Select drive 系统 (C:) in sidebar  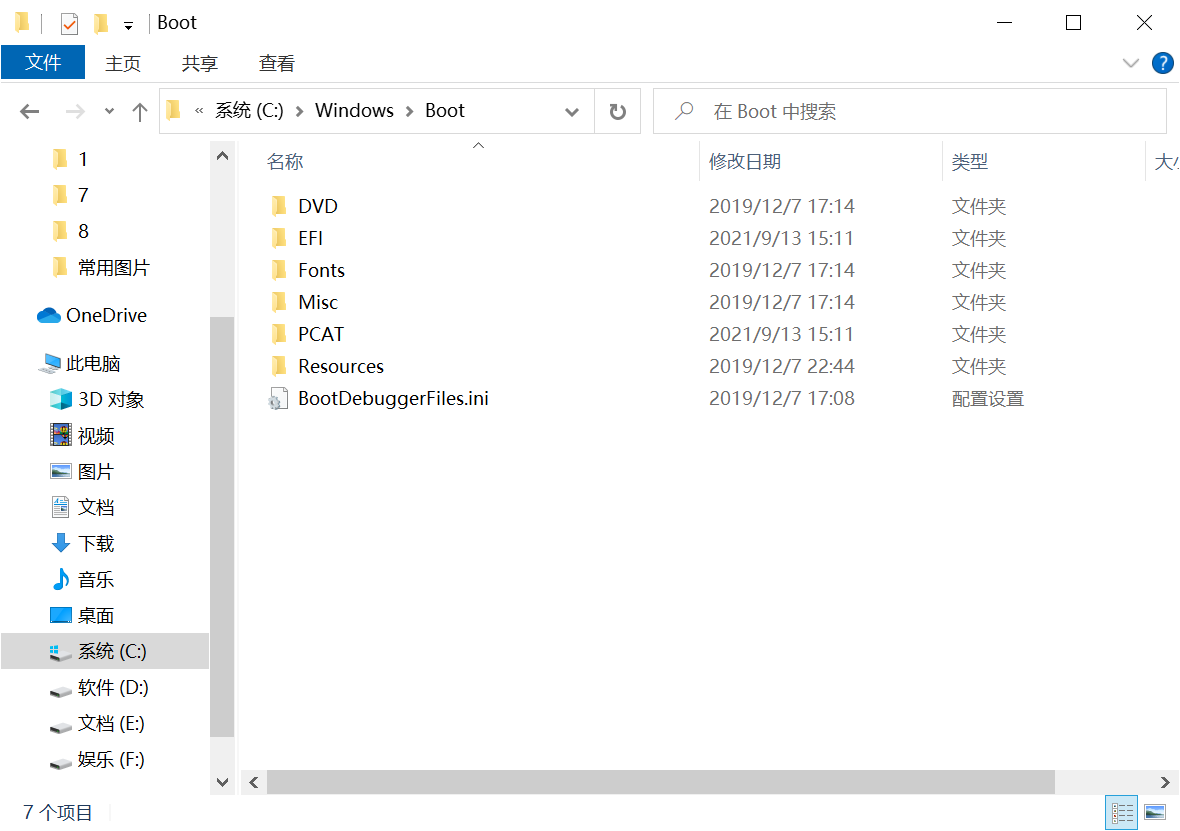tap(104, 651)
